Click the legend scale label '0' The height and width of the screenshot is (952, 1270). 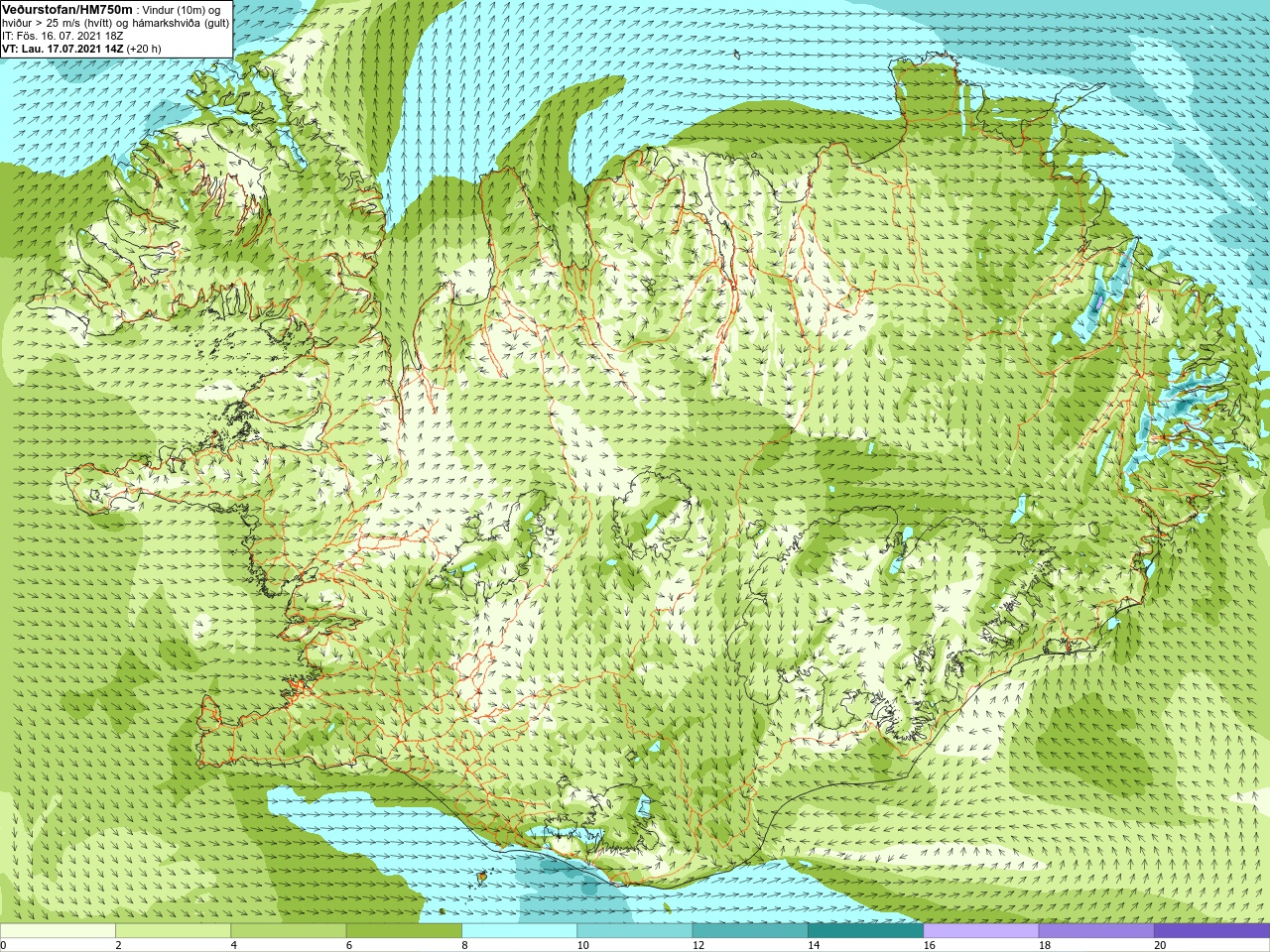[x=4, y=945]
